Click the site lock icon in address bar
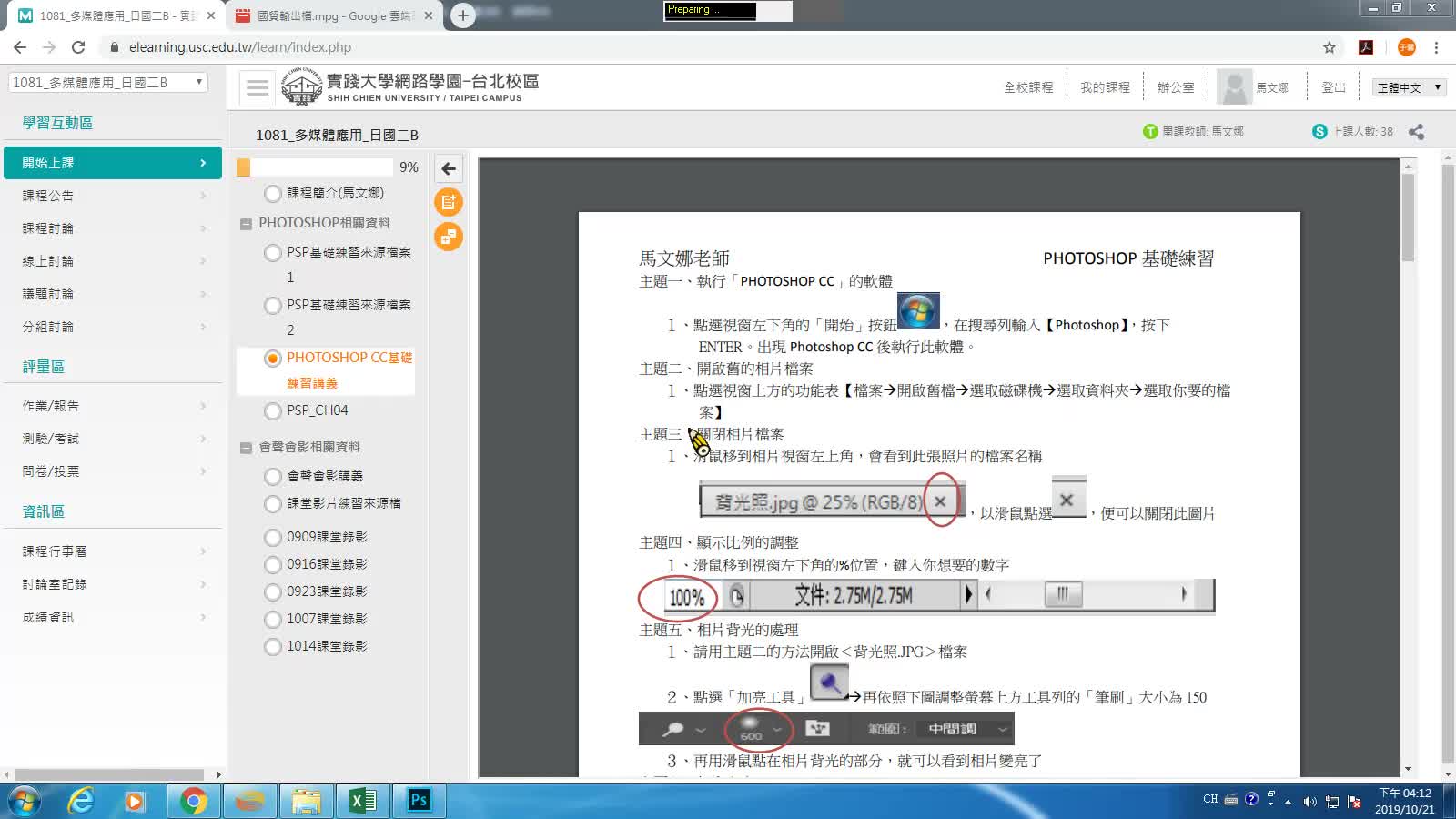 [x=114, y=47]
